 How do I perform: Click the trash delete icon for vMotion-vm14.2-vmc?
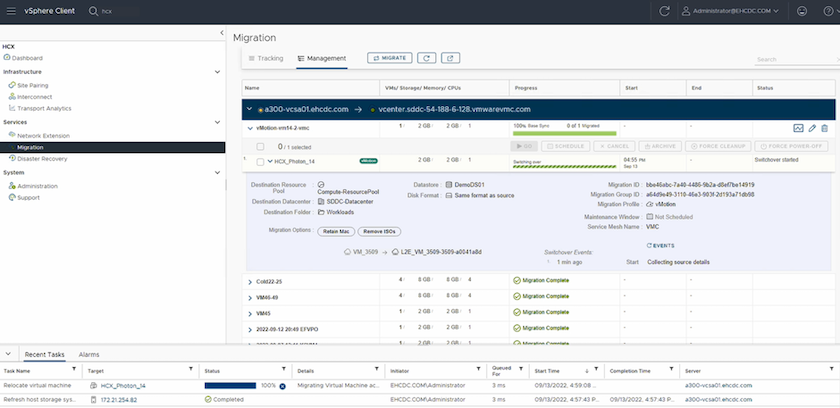click(x=825, y=129)
